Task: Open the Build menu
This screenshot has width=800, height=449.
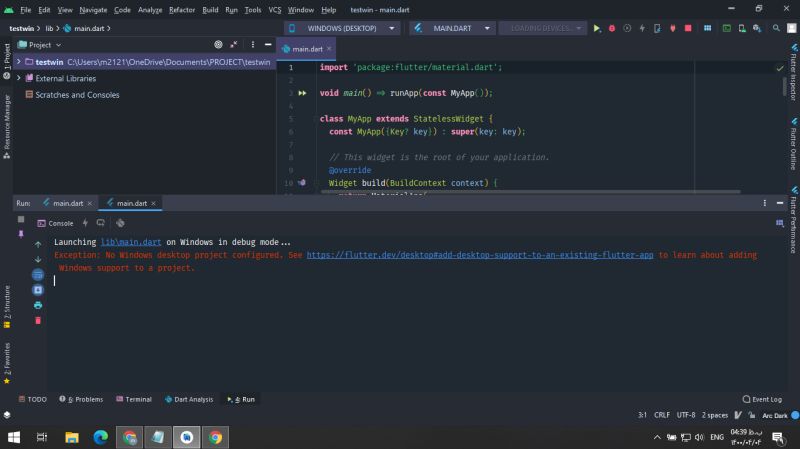Action: [210, 10]
